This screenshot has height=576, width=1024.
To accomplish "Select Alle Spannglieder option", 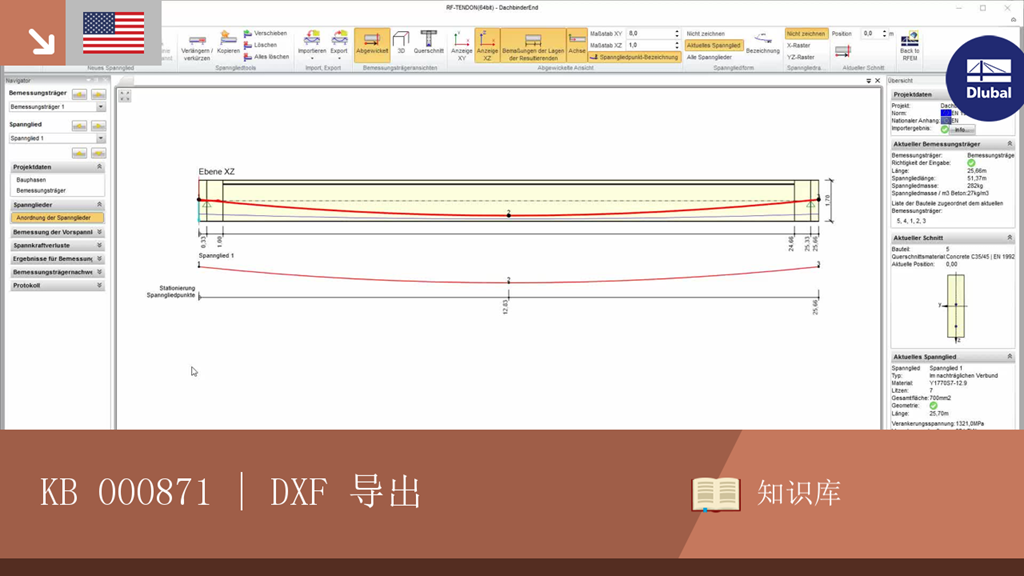I will pos(709,57).
